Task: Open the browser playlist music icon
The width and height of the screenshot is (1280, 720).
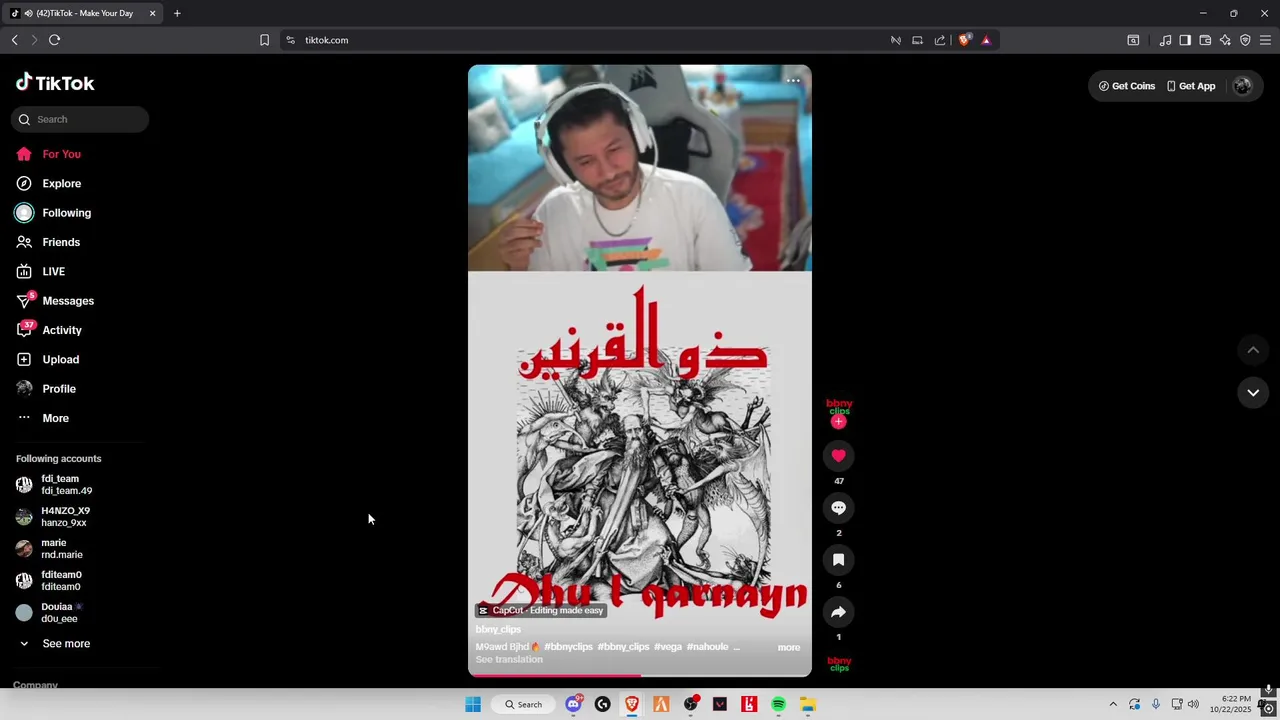Action: [x=1165, y=40]
